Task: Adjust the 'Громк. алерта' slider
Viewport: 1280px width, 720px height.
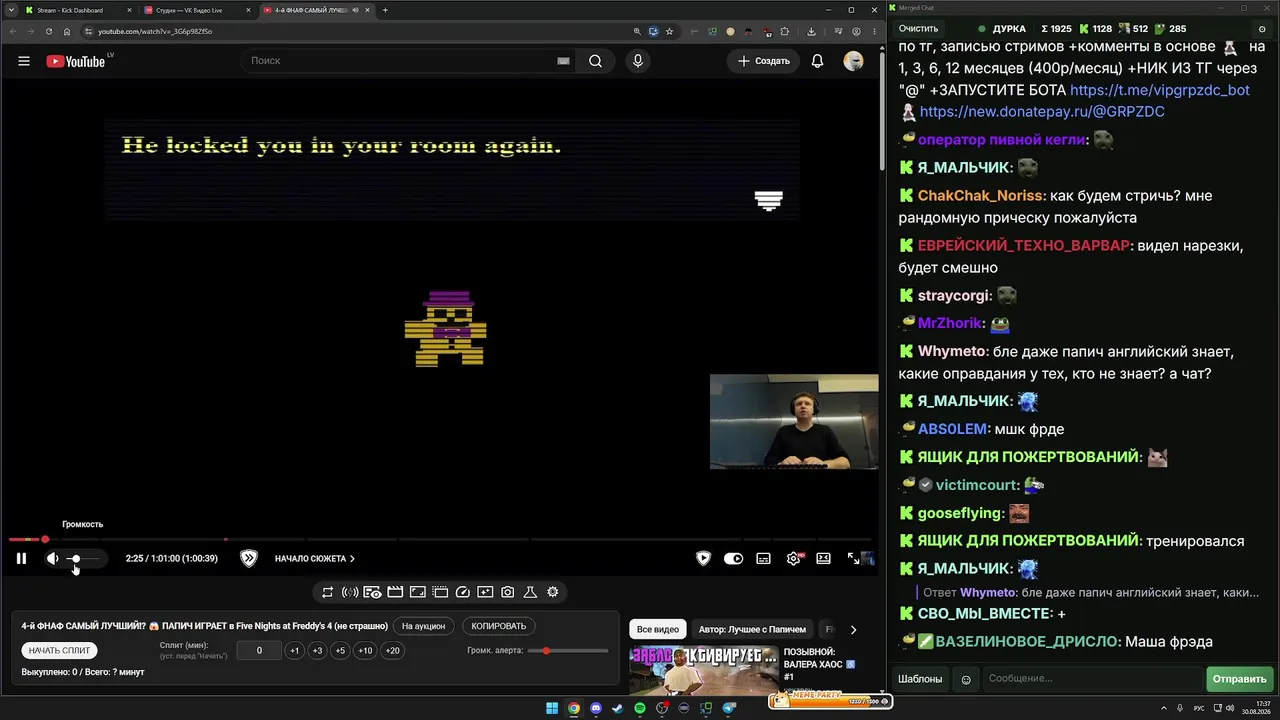Action: [568, 651]
